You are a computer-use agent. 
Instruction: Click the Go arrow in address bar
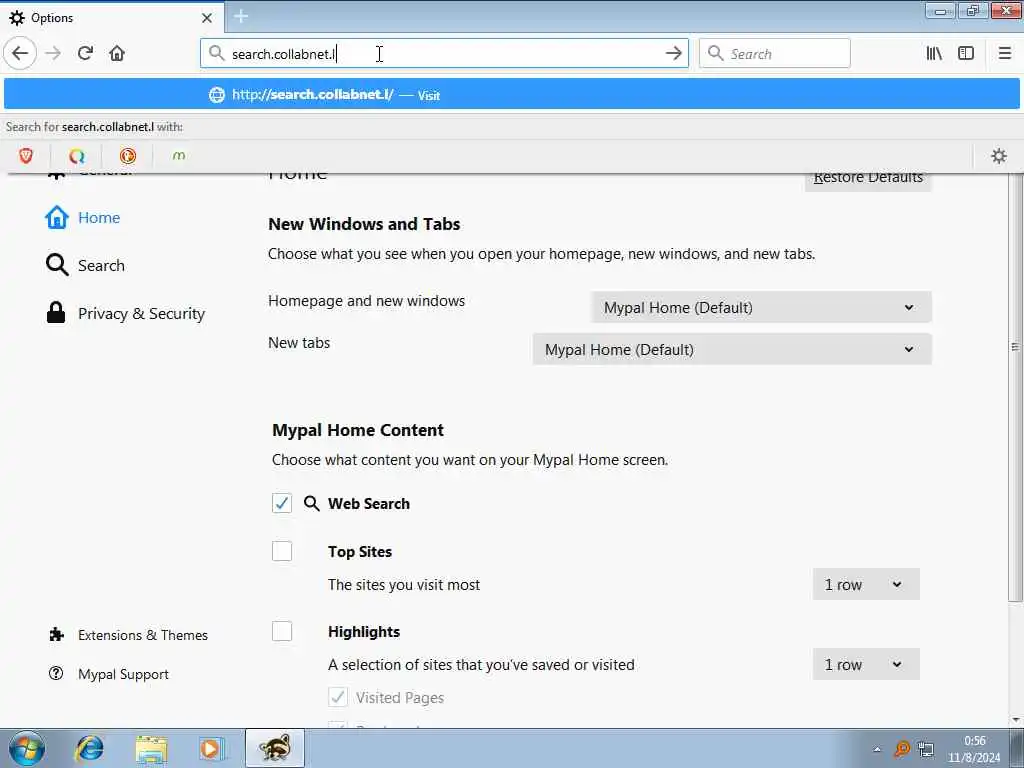pyautogui.click(x=673, y=54)
